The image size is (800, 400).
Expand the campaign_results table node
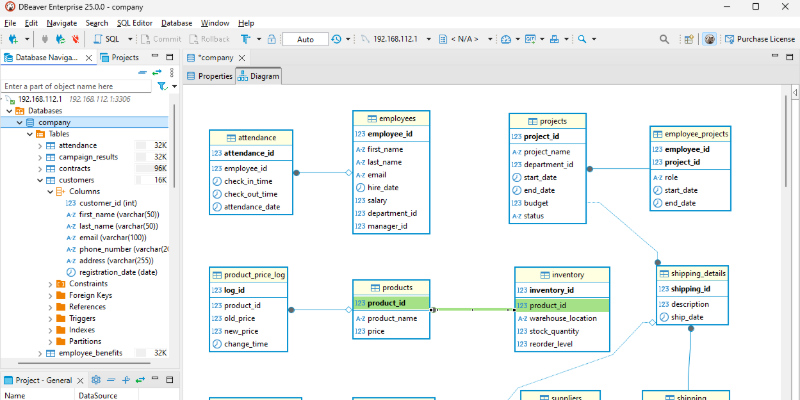40,157
